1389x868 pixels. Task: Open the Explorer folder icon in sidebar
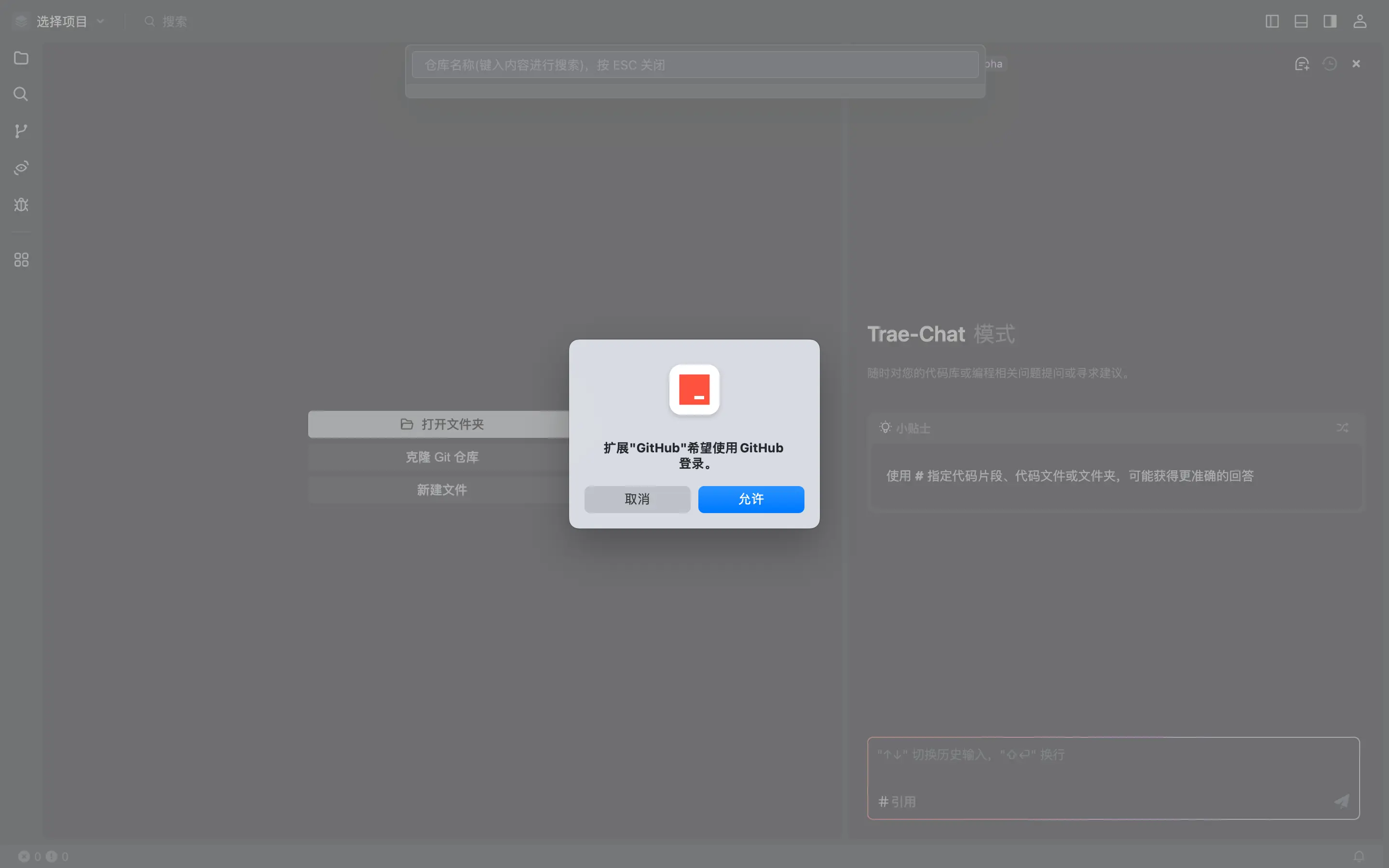(21, 58)
